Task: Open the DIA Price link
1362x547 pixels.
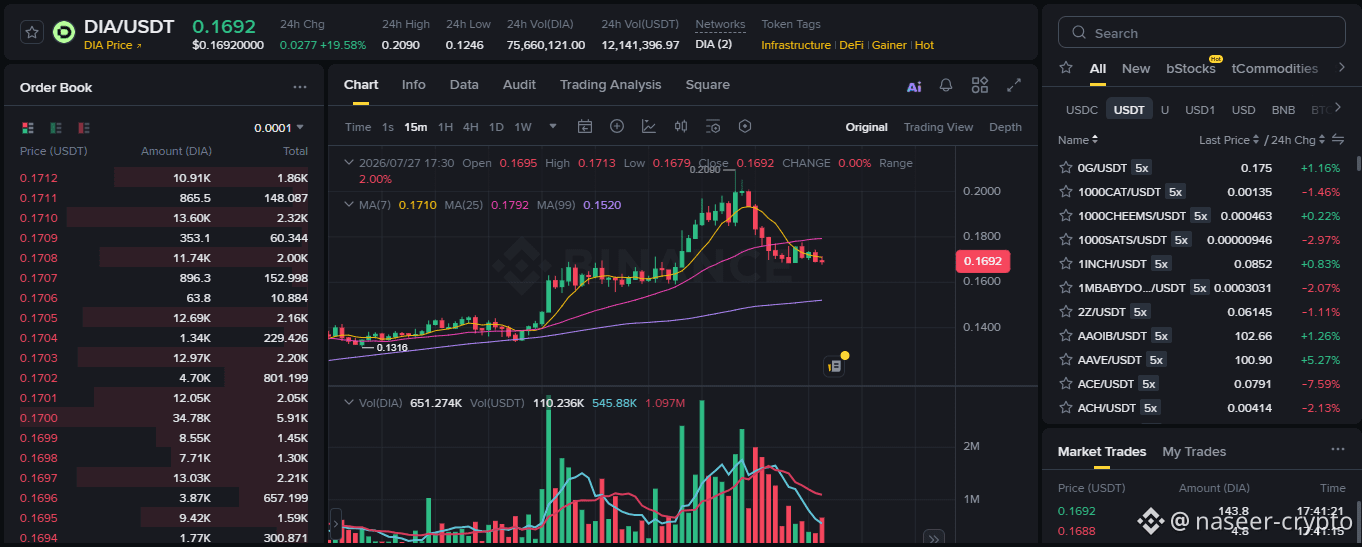Action: pyautogui.click(x=113, y=45)
